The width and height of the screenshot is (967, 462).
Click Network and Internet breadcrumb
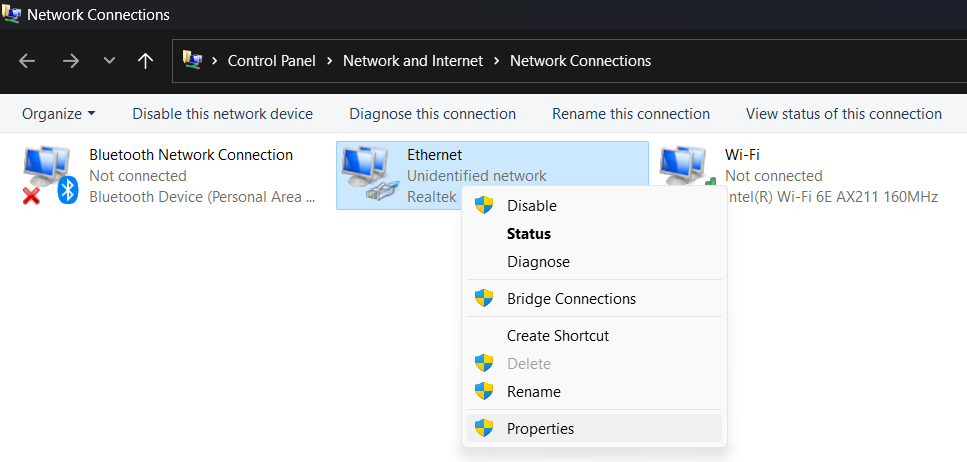pos(413,61)
